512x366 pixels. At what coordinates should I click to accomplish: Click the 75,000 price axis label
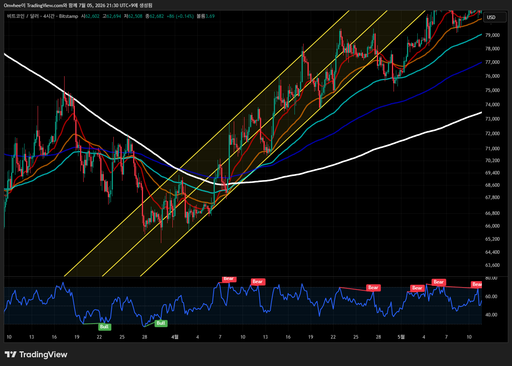[492, 90]
